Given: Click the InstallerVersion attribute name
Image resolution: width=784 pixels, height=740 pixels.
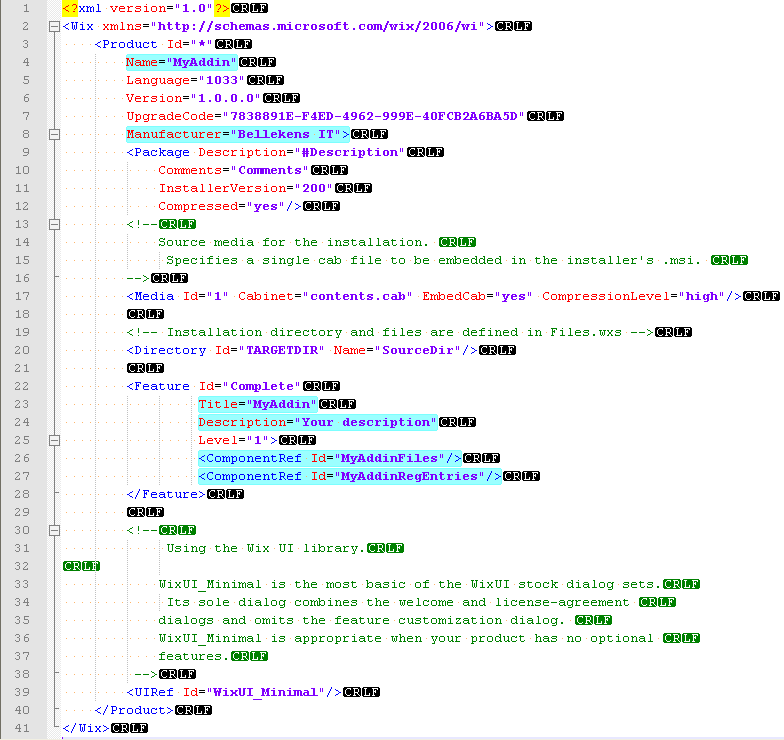Looking at the screenshot, I should pos(222,188).
